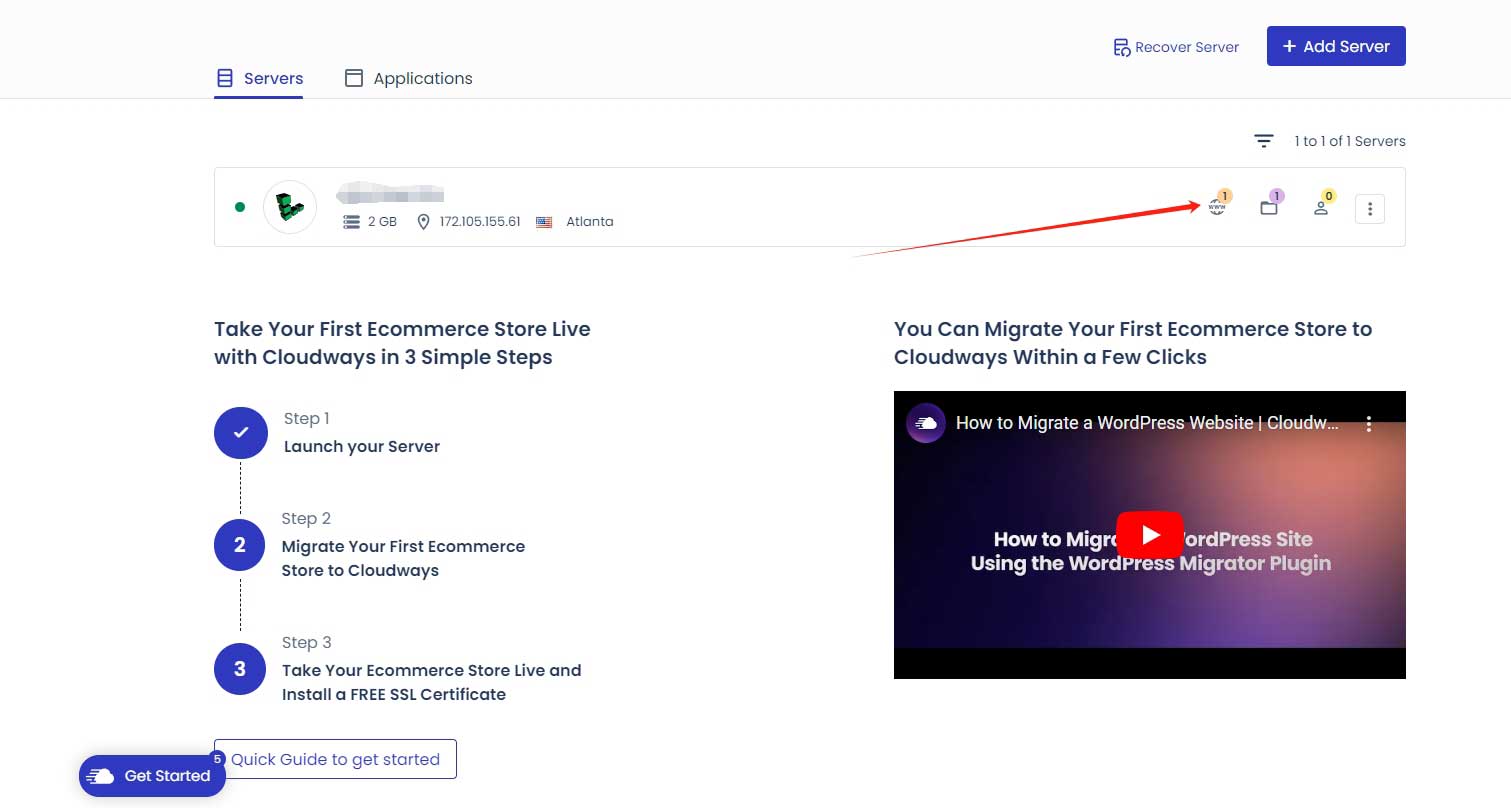Click the Step 2 number circle
Screen dimensions: 1511x808
point(240,545)
